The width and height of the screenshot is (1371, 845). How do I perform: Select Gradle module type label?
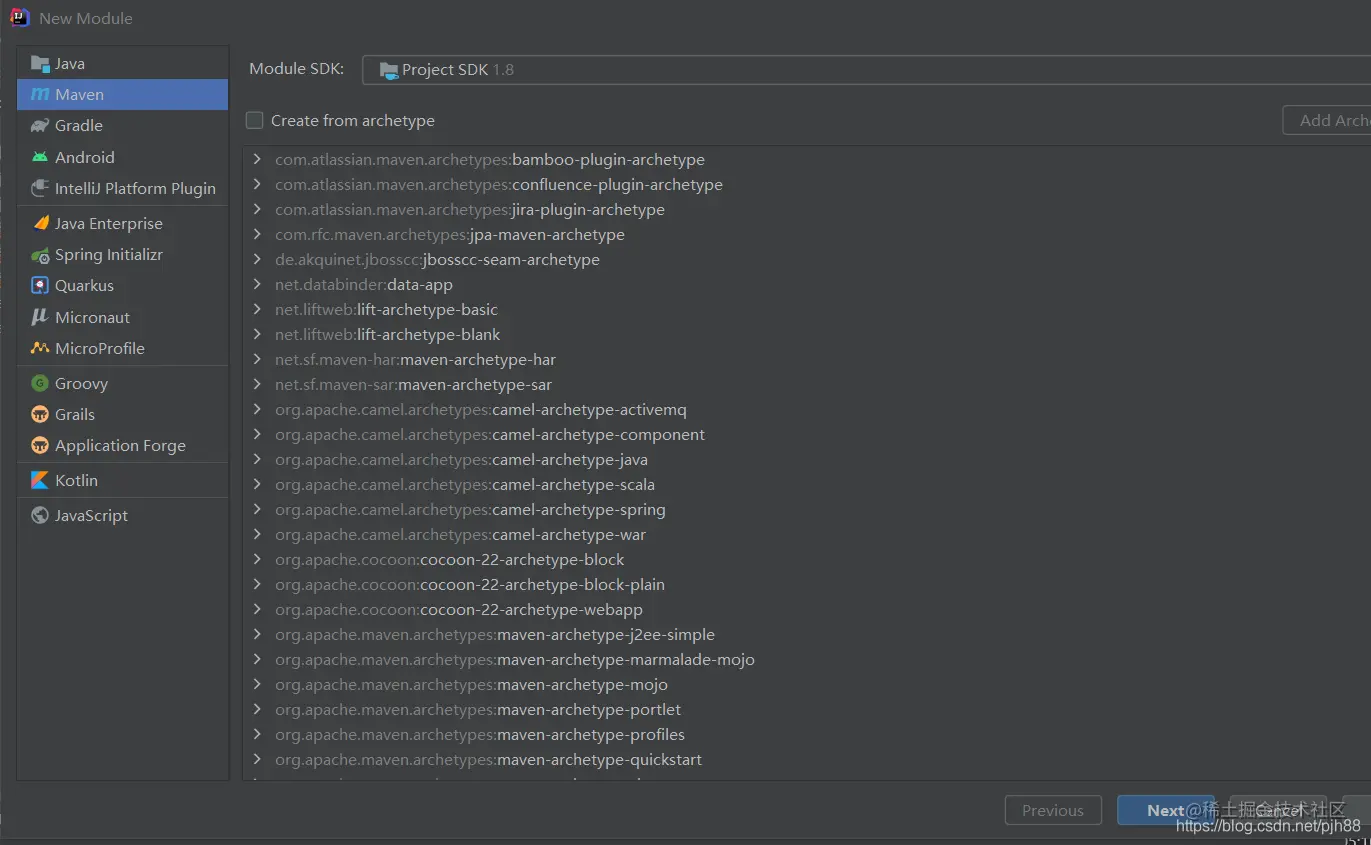point(79,126)
